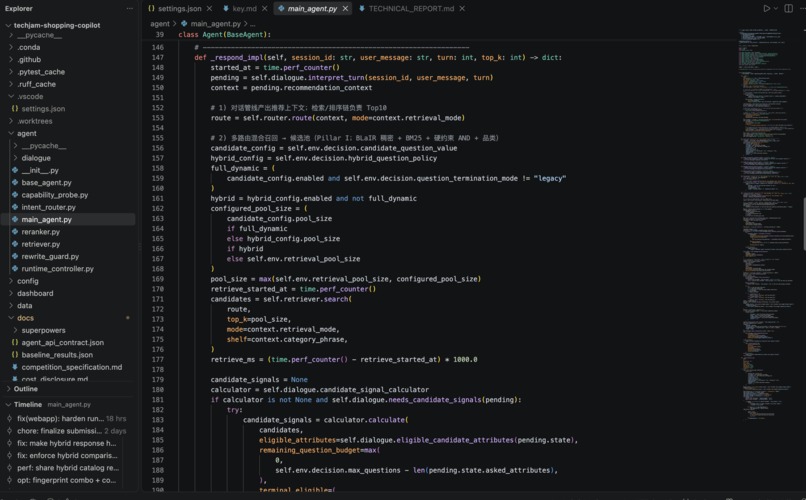The width and height of the screenshot is (806, 500).
Task: Click the Python icon beside reranker.py
Action: point(15,232)
